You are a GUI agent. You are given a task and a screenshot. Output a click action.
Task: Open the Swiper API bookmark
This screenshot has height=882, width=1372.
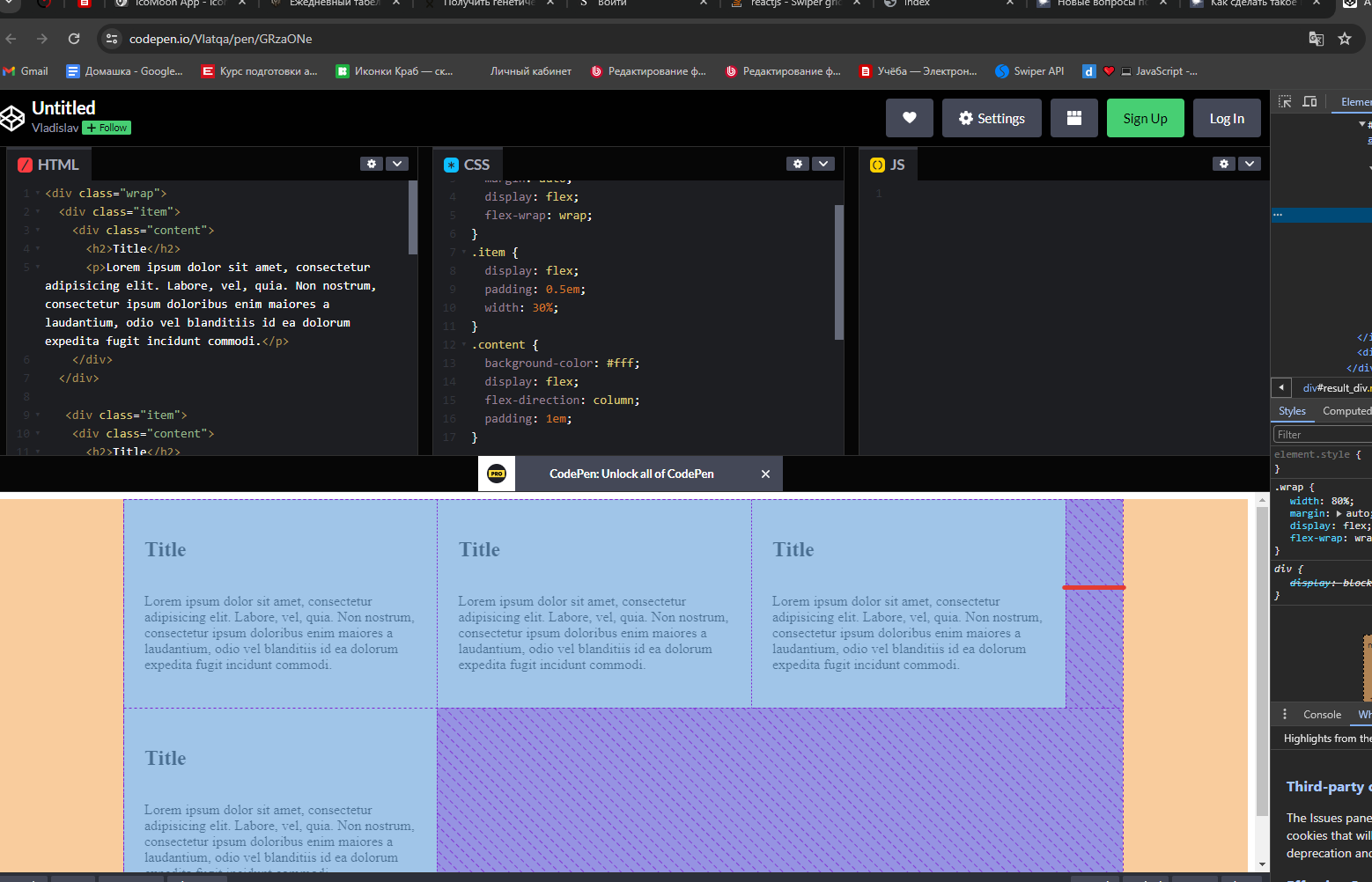coord(1029,71)
